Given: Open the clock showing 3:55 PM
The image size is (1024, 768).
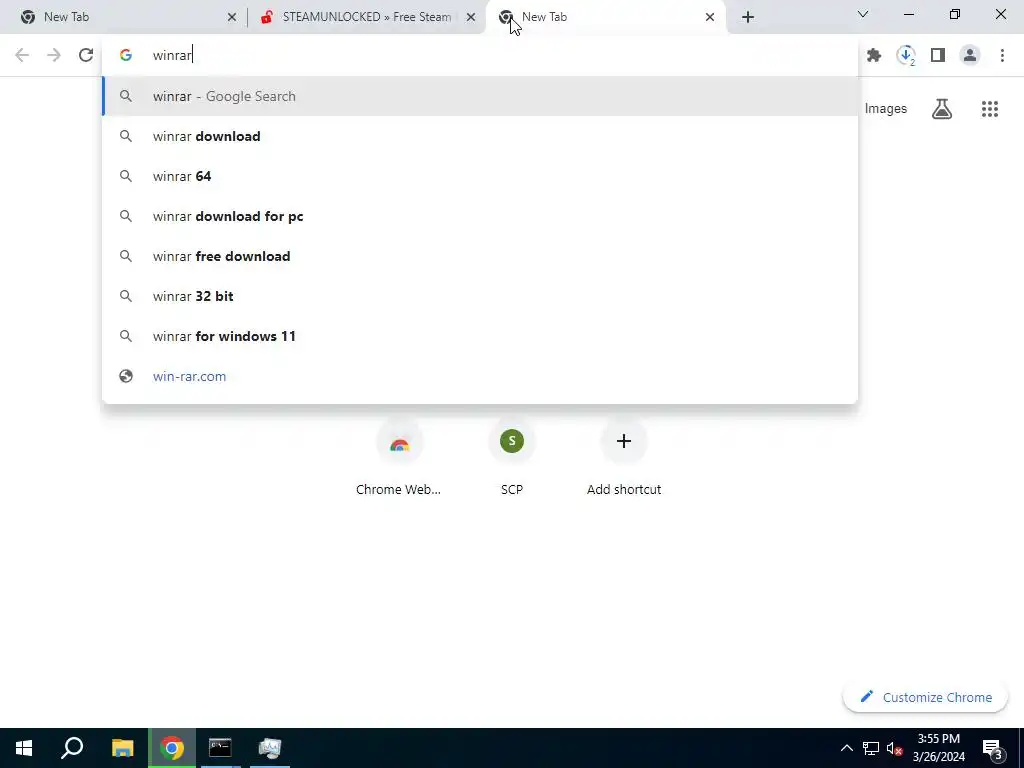Looking at the screenshot, I should pos(938,748).
